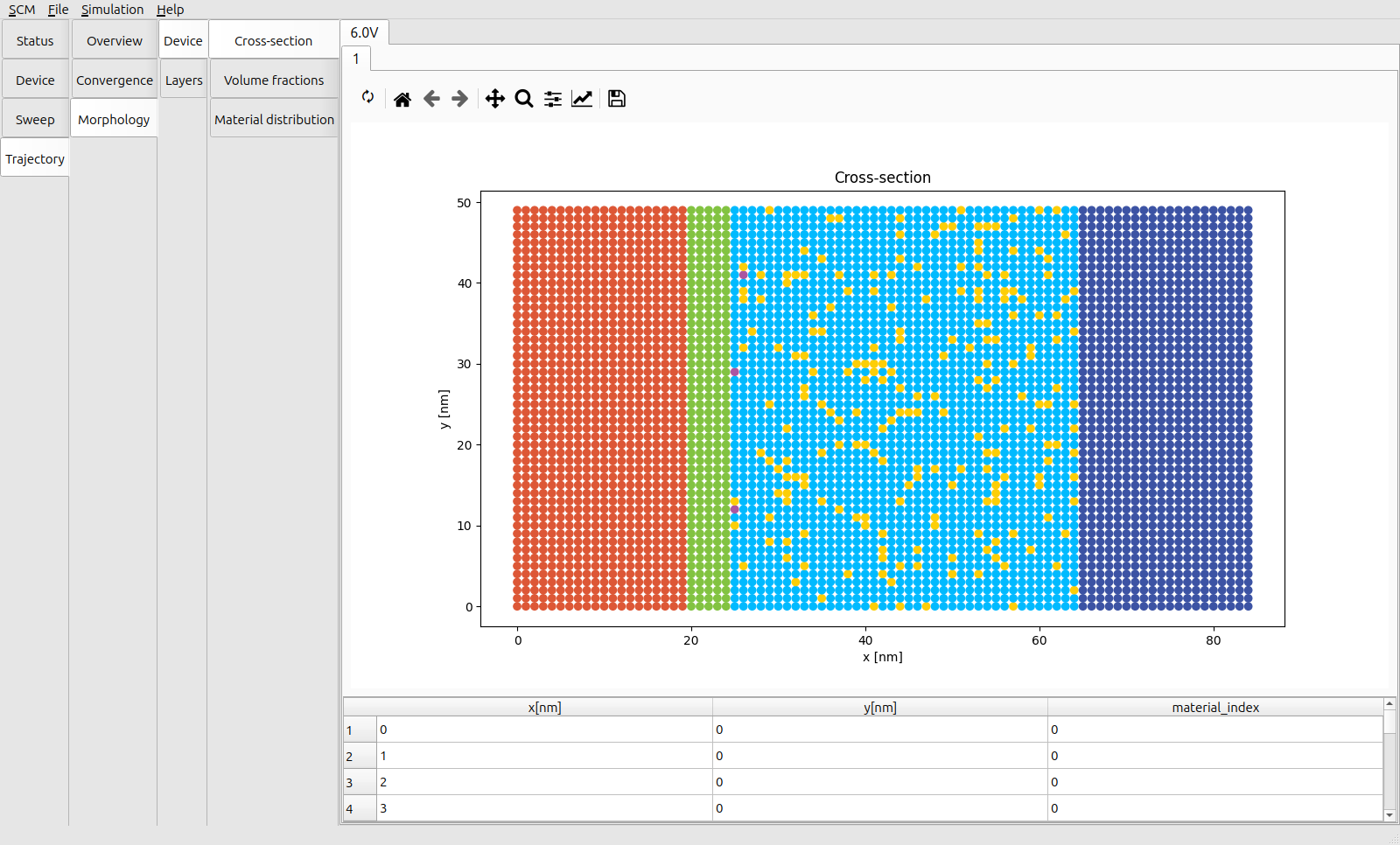Open the Sweep tab
This screenshot has height=845, width=1400.
35,120
